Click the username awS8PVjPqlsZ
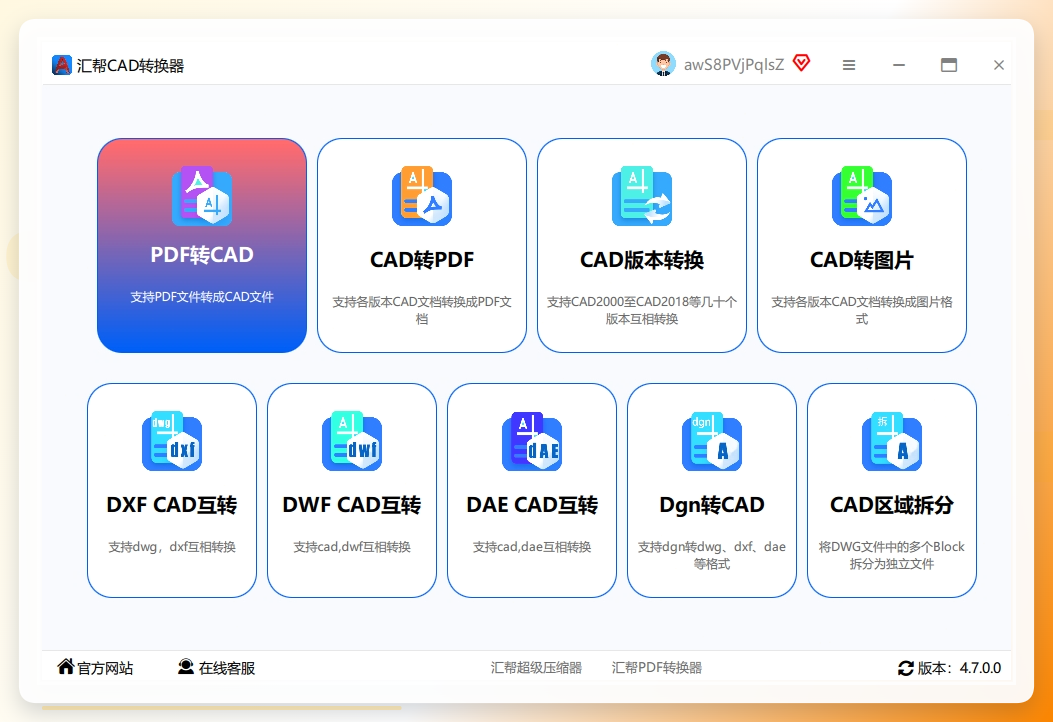The width and height of the screenshot is (1053, 722). [x=734, y=65]
